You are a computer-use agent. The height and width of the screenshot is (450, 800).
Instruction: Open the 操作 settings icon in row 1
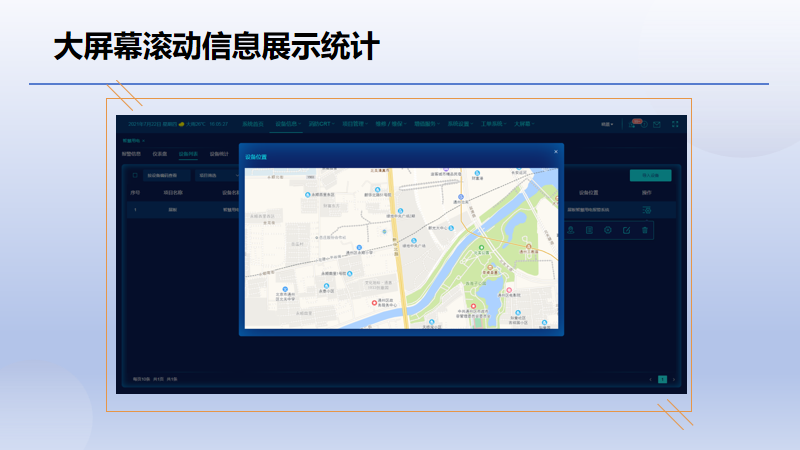(646, 210)
